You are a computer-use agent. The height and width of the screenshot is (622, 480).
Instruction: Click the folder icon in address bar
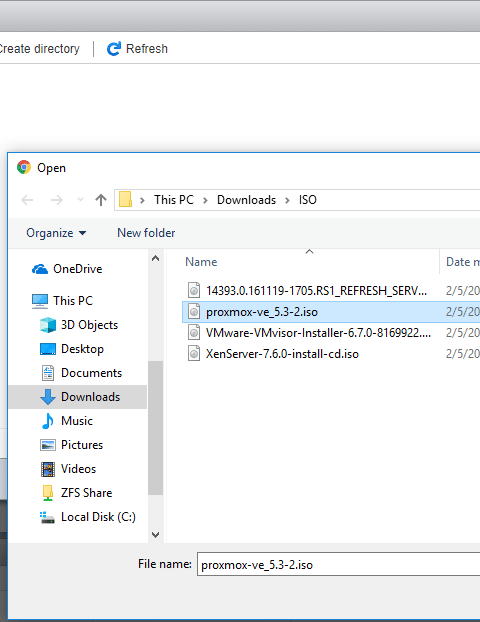pos(125,200)
